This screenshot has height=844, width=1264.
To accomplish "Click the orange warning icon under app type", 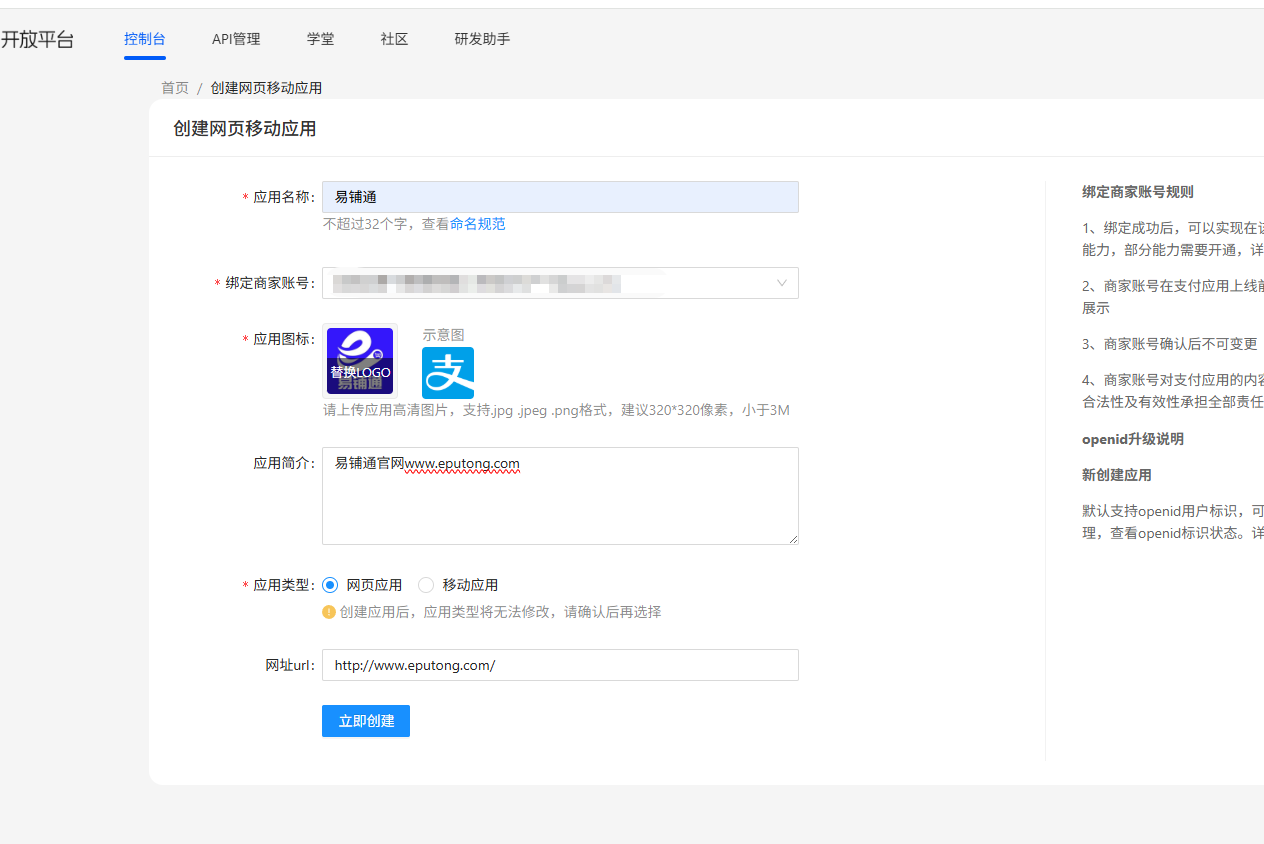I will click(329, 612).
